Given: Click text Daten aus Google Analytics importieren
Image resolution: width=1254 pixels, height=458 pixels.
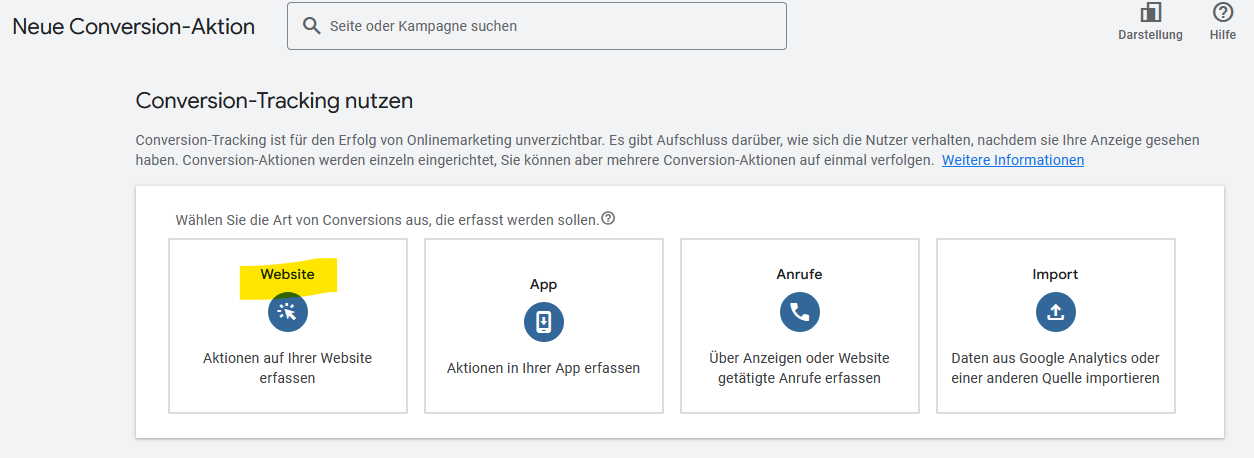Looking at the screenshot, I should [1056, 368].
